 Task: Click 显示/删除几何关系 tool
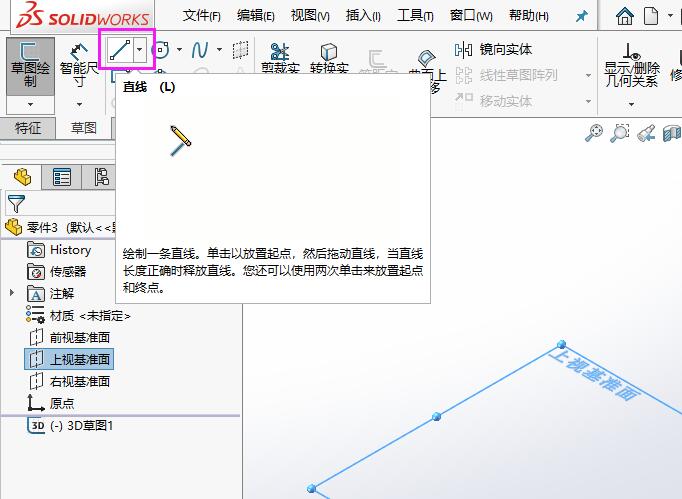(632, 65)
